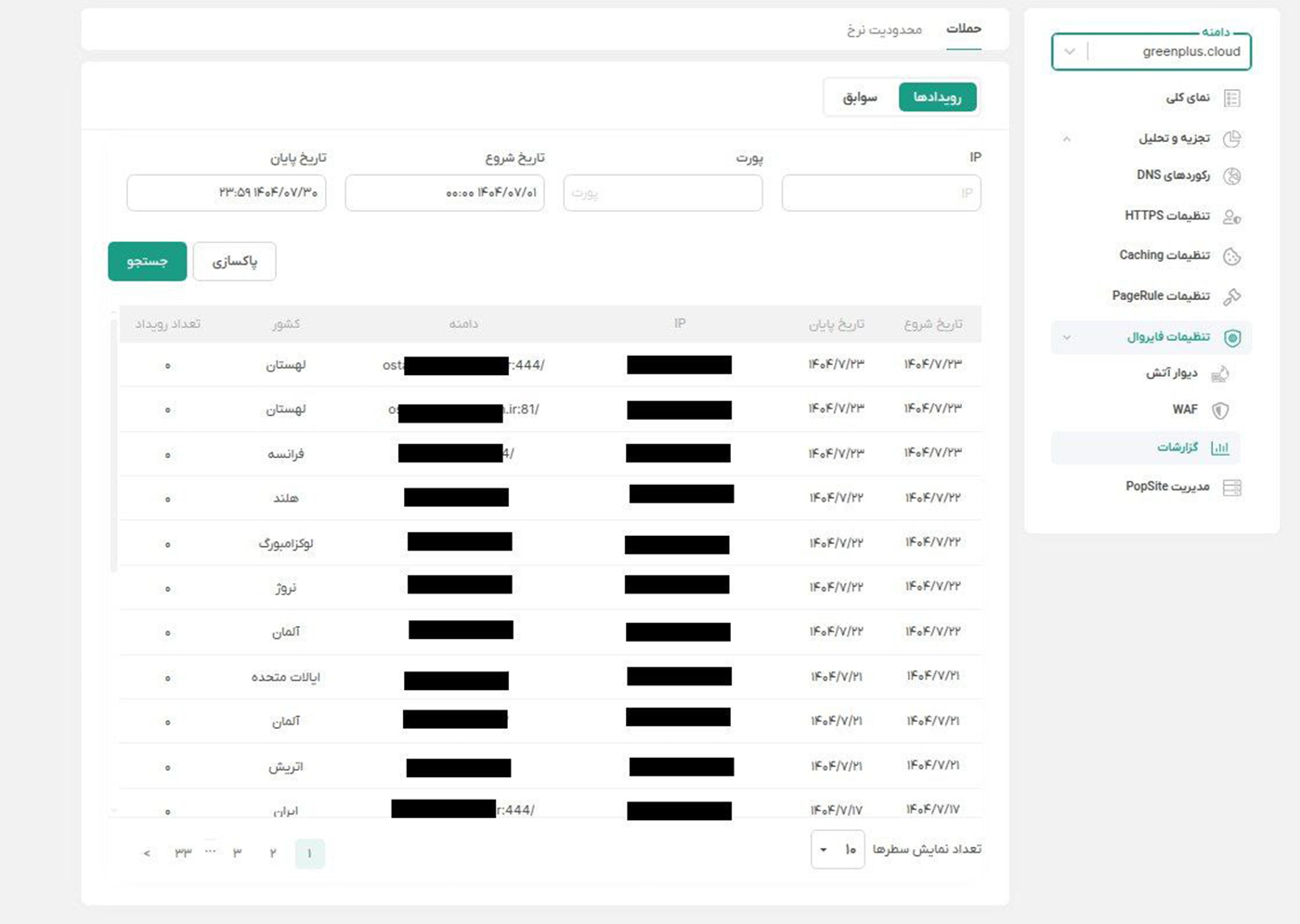This screenshot has height=924, width=1300.
Task: Click the نمای کلی overview icon
Action: click(1232, 98)
